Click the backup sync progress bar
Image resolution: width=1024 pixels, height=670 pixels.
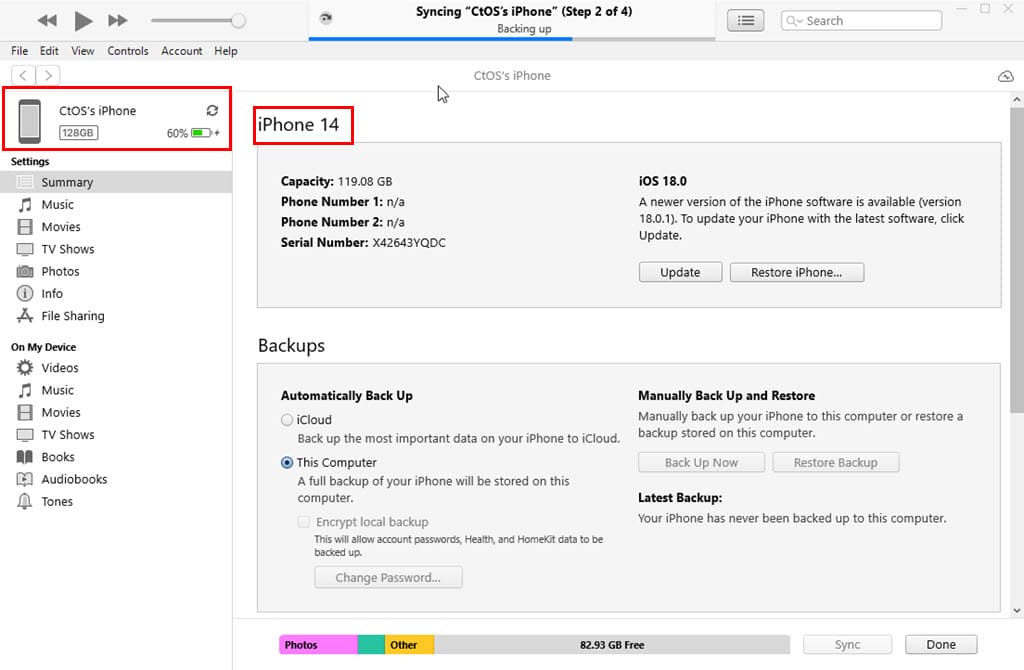pos(512,39)
